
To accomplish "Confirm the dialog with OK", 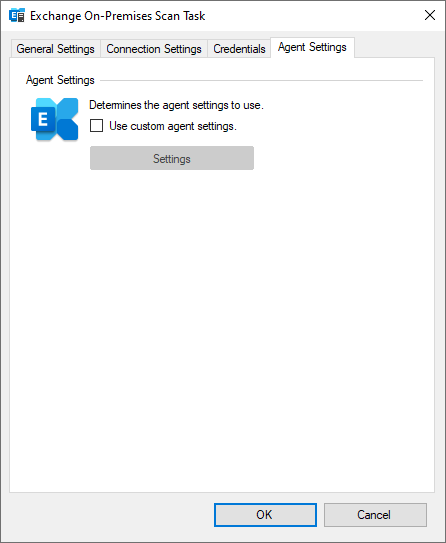I will (265, 515).
